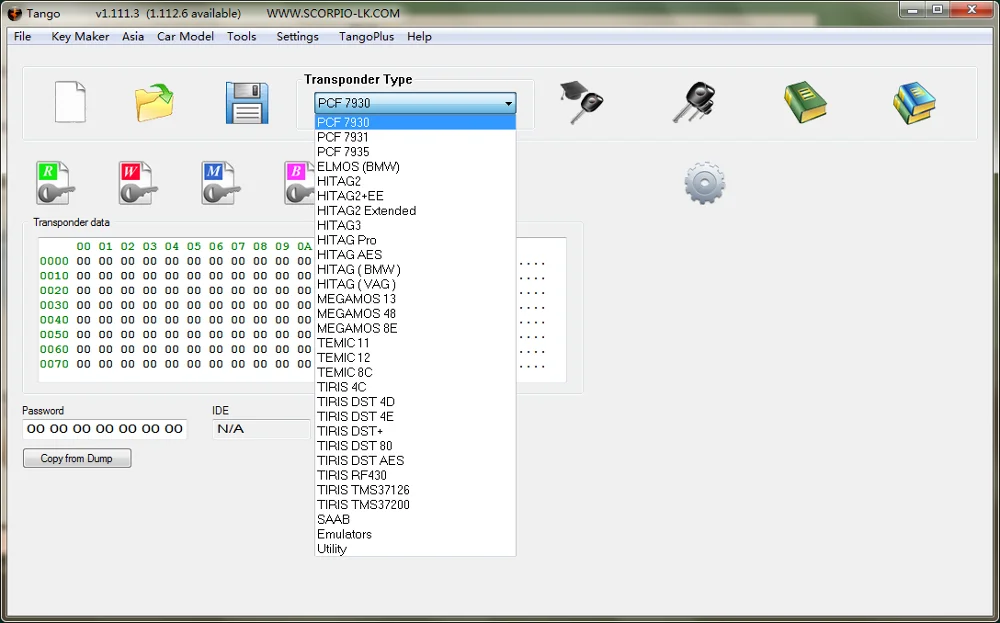Viewport: 1000px width, 623px height.
Task: Click inside the Password field
Action: [104, 428]
